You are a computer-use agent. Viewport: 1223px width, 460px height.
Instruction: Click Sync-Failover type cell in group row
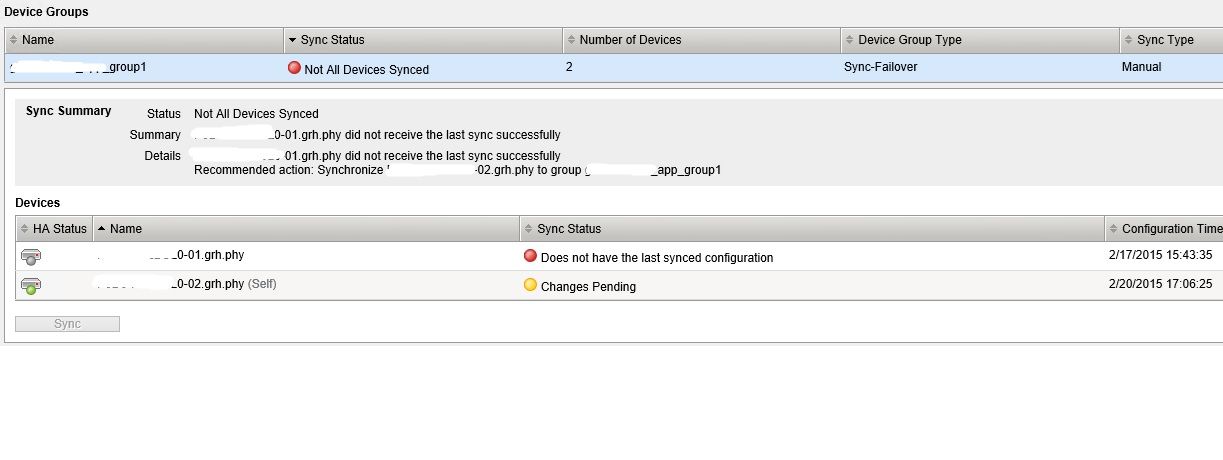881,68
